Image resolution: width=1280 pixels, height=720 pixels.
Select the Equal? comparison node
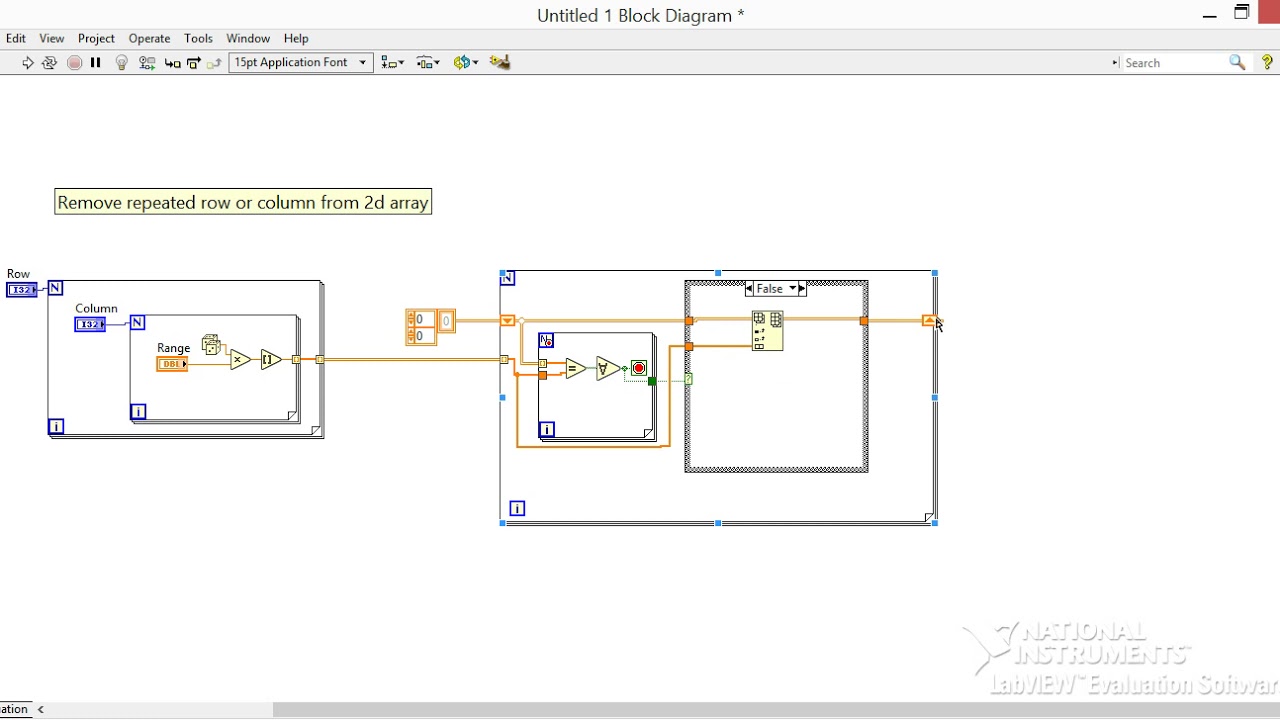(x=575, y=369)
